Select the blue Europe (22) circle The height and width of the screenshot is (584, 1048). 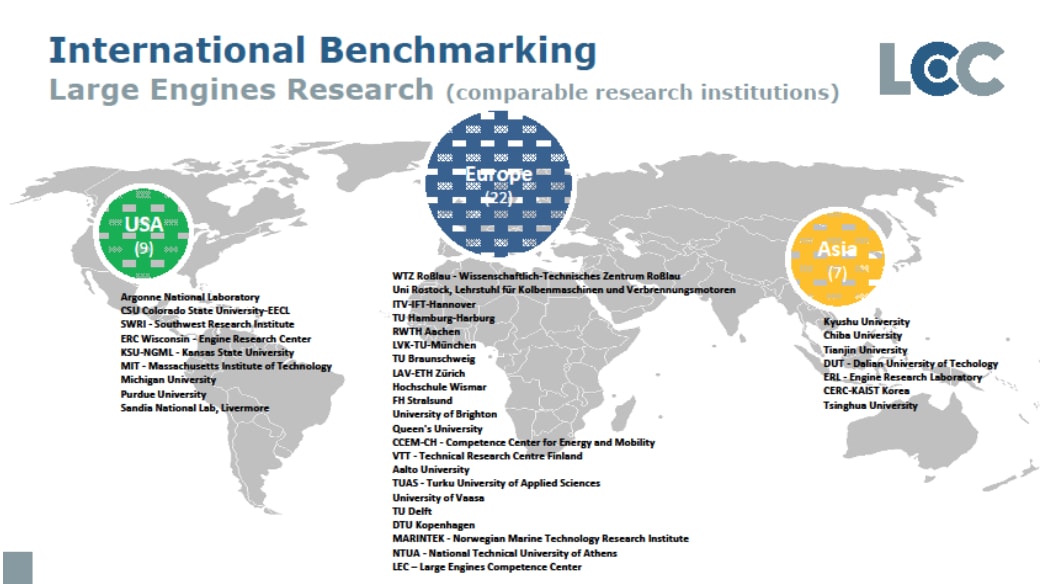(499, 184)
